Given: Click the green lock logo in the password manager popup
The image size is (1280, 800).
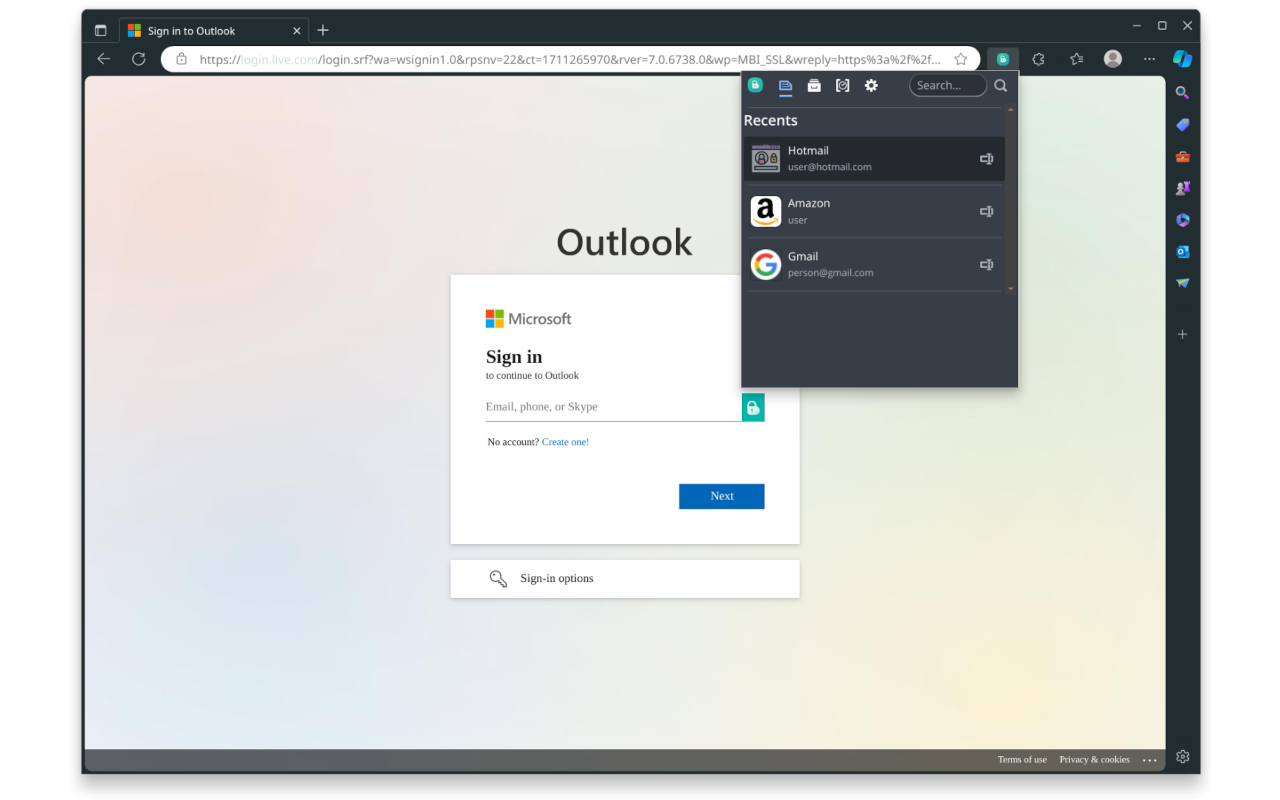Looking at the screenshot, I should [x=755, y=85].
